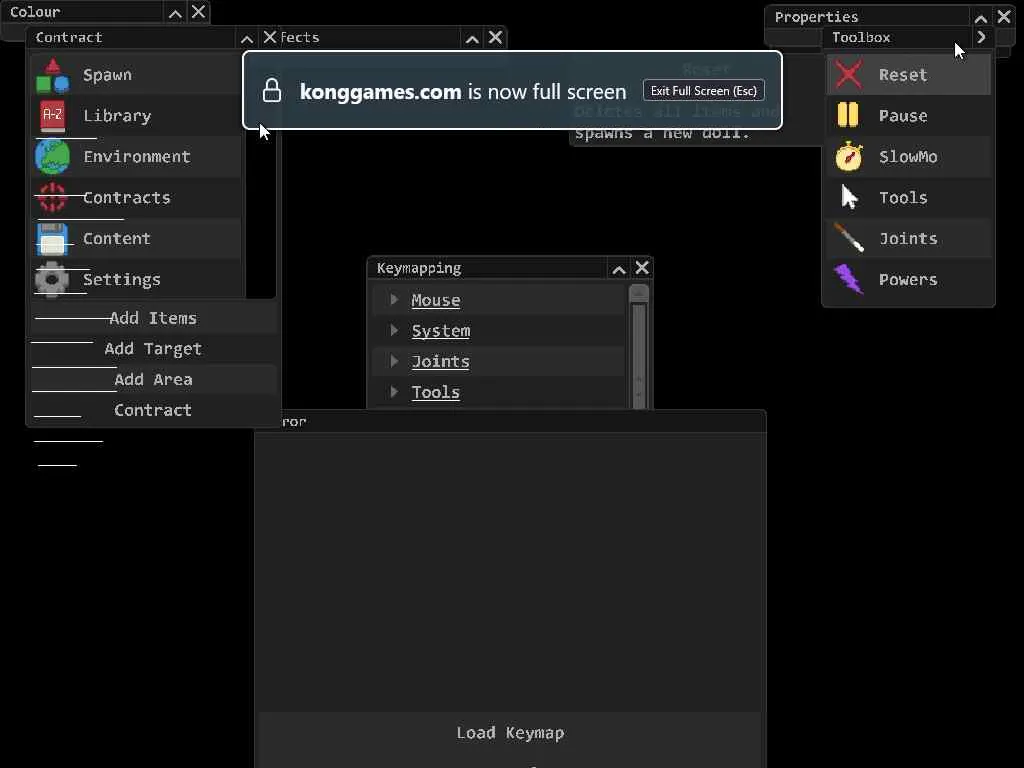Click the Settings gear icon
The width and height of the screenshot is (1024, 768).
(x=52, y=280)
